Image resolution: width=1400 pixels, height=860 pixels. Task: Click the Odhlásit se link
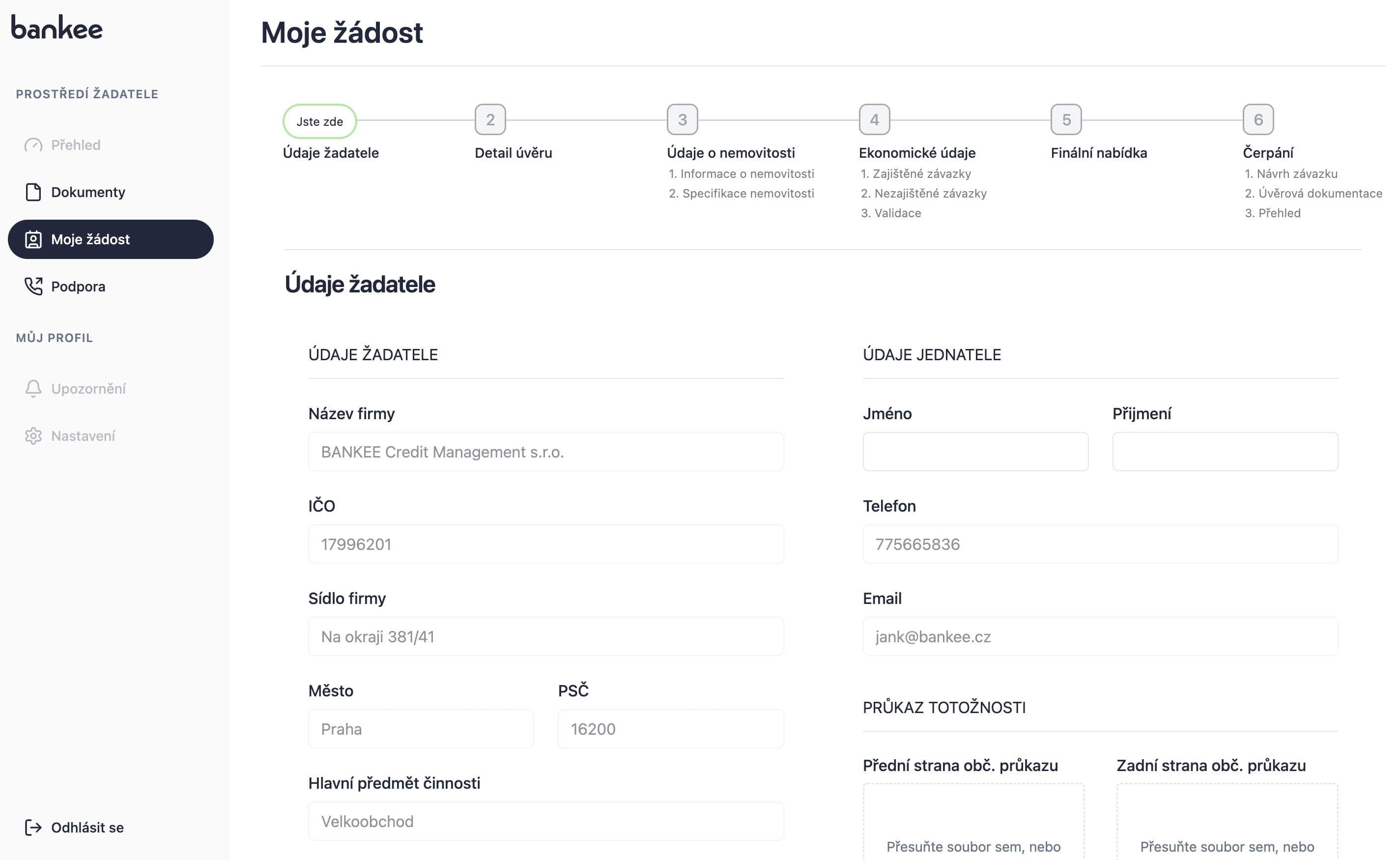coord(87,827)
